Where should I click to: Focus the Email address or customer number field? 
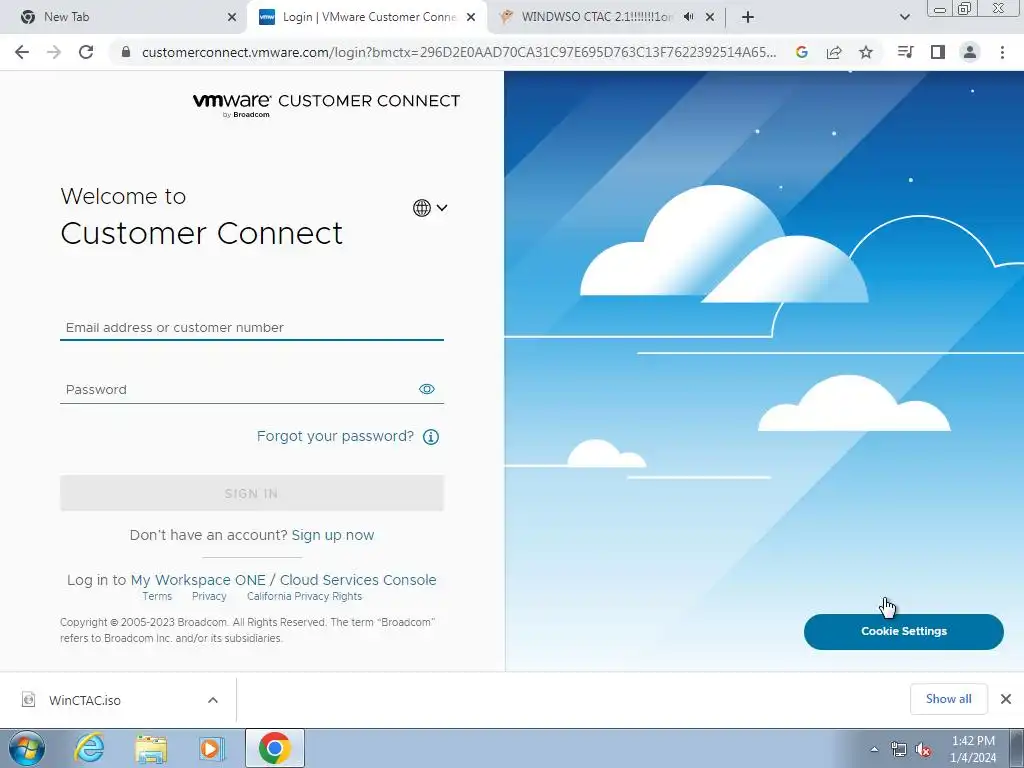(x=252, y=327)
